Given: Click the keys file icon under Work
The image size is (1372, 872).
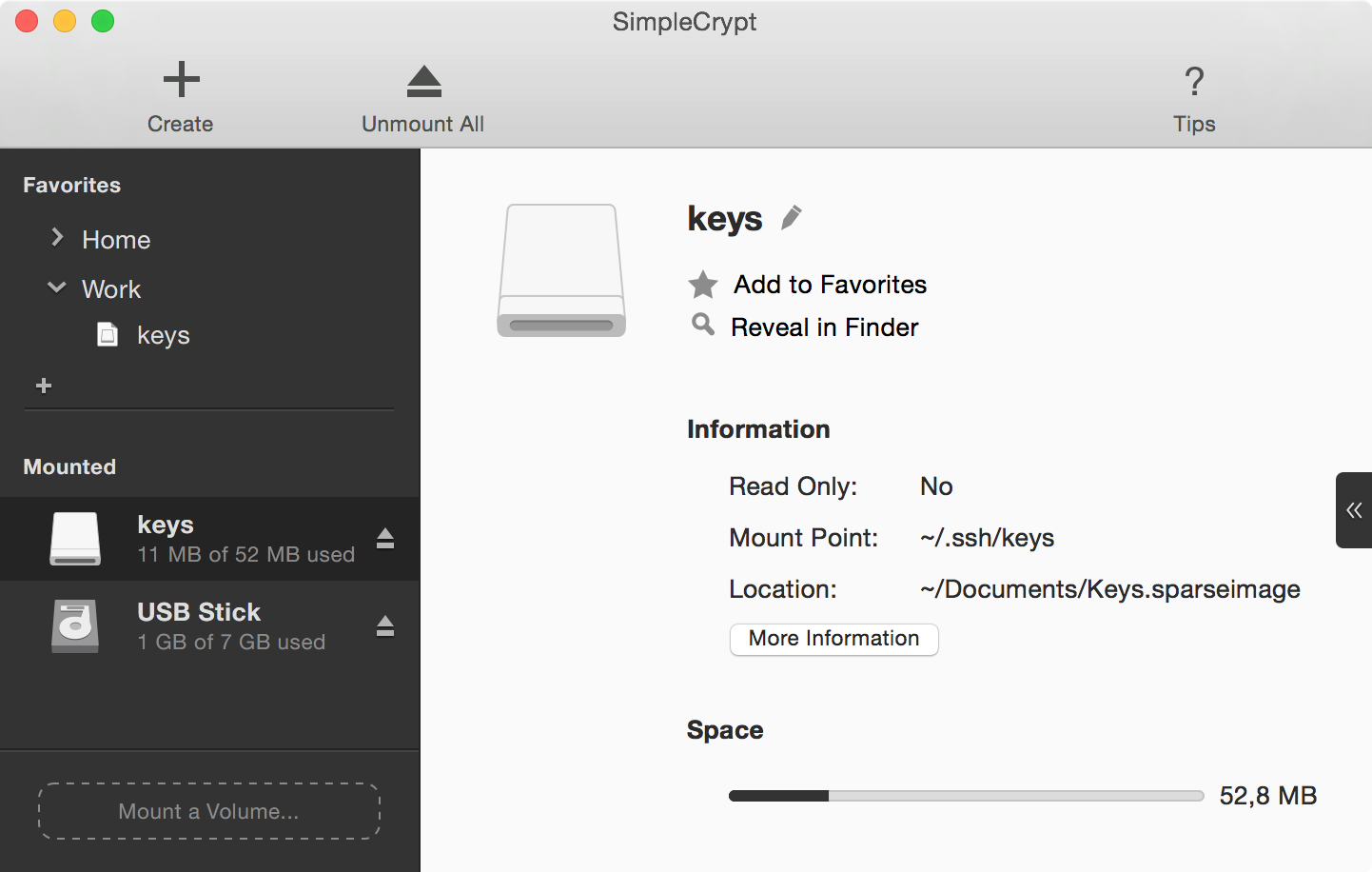Looking at the screenshot, I should pos(108,334).
